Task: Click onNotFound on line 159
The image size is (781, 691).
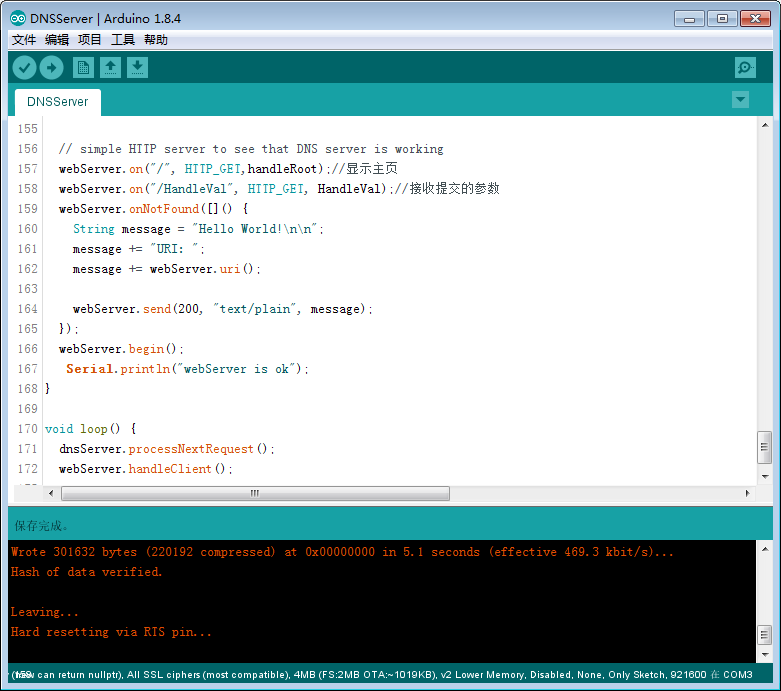Action: (x=164, y=209)
